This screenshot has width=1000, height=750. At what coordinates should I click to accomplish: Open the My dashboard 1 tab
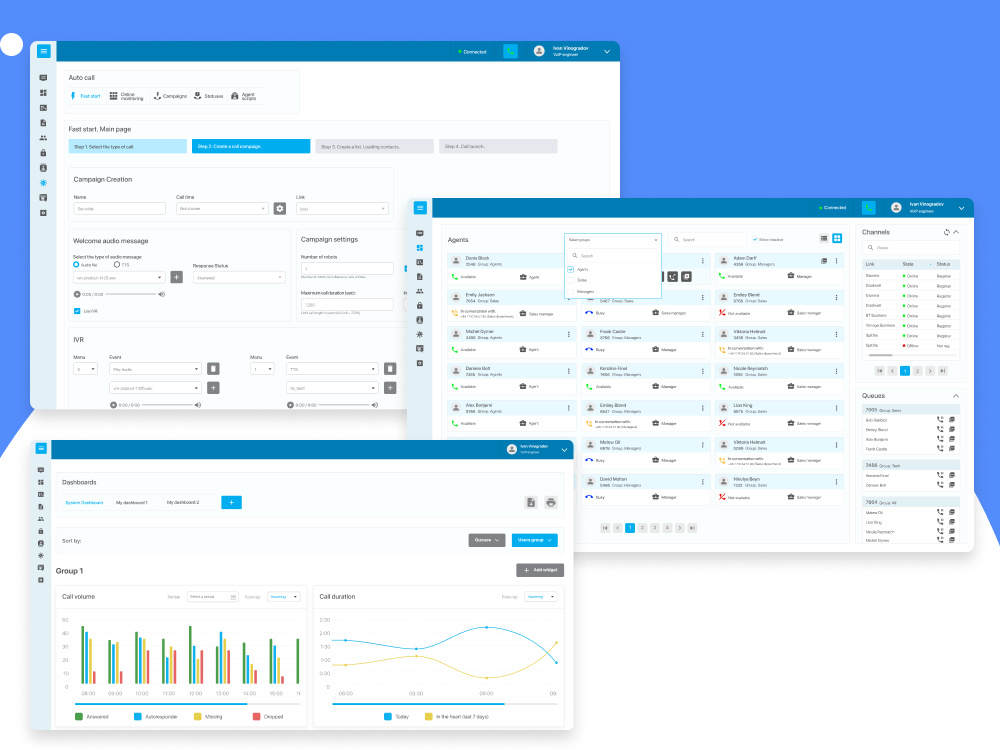[x=132, y=503]
